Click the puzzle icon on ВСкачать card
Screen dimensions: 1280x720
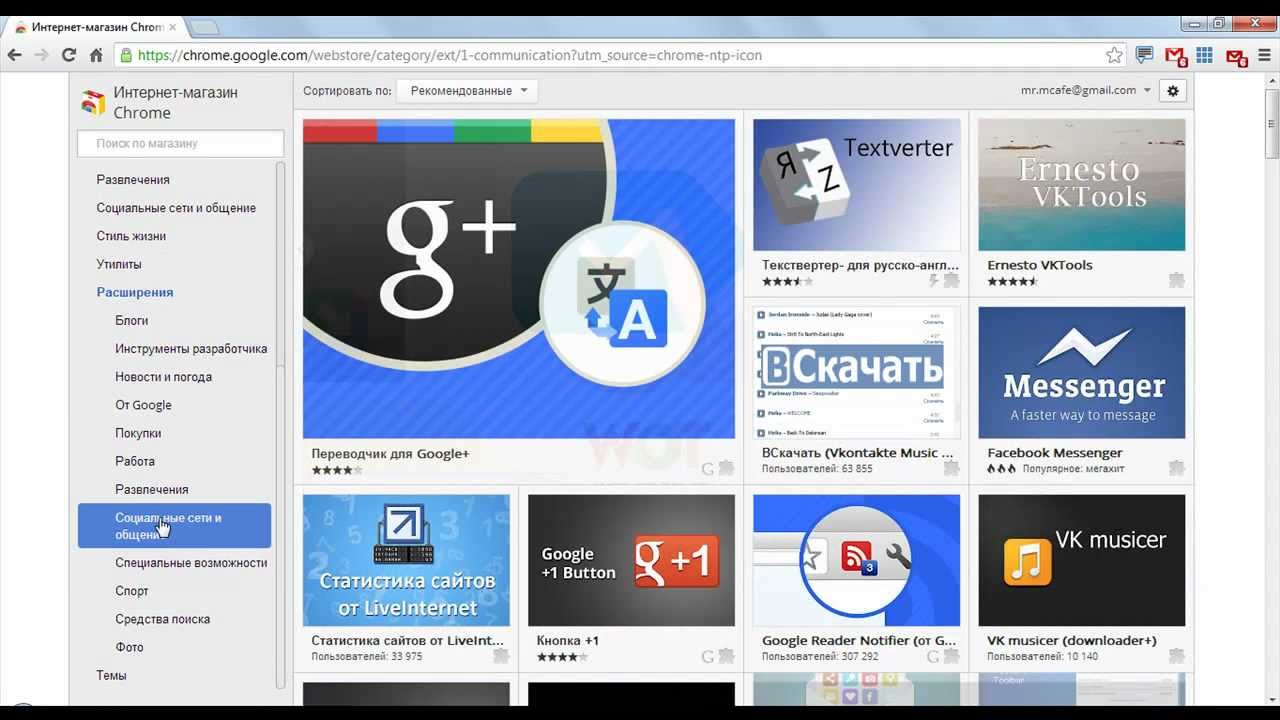[x=951, y=468]
